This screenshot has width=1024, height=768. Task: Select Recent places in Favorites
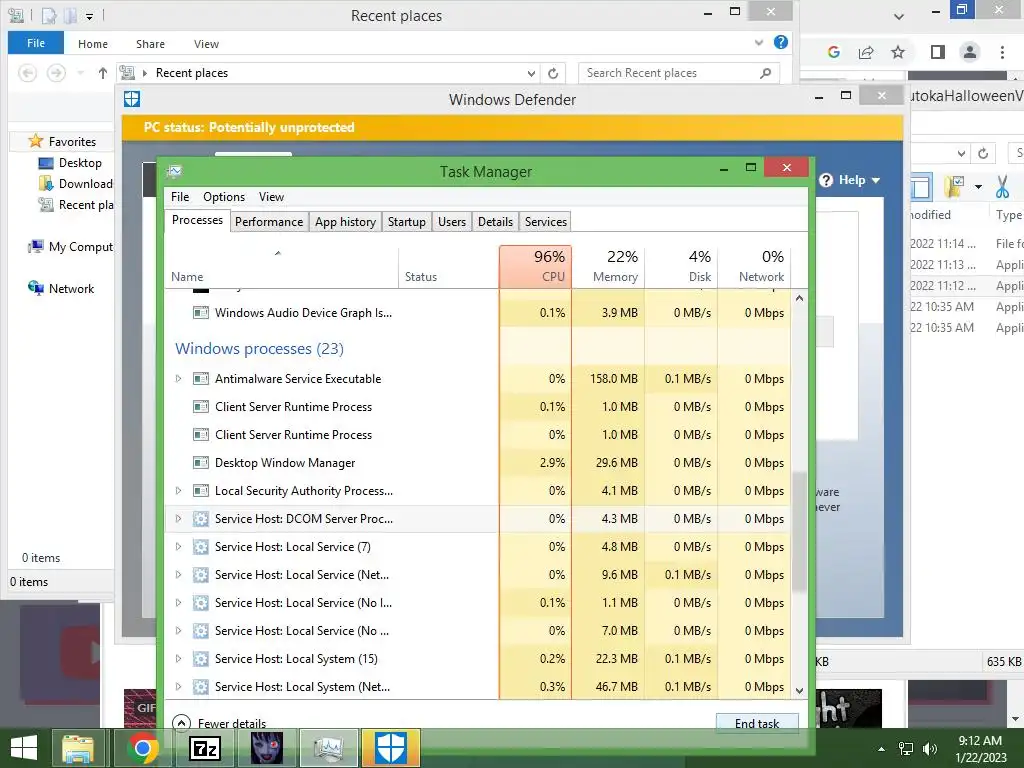(x=76, y=204)
